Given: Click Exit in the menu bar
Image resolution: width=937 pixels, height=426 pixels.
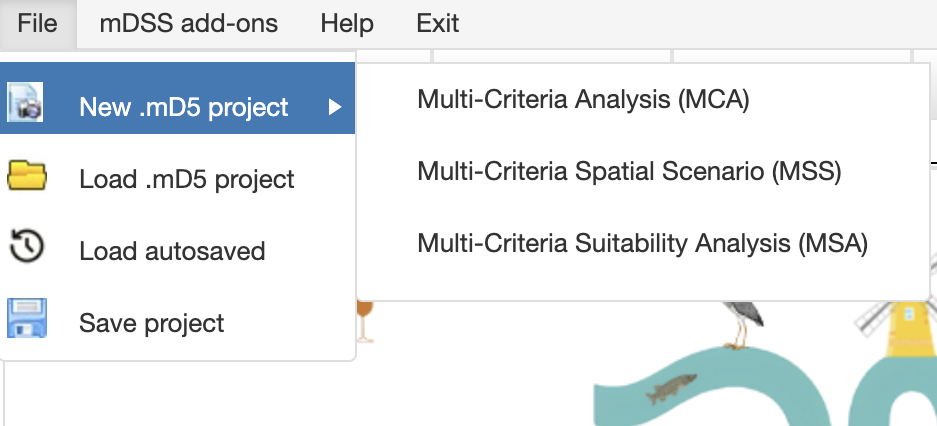Looking at the screenshot, I should 438,24.
